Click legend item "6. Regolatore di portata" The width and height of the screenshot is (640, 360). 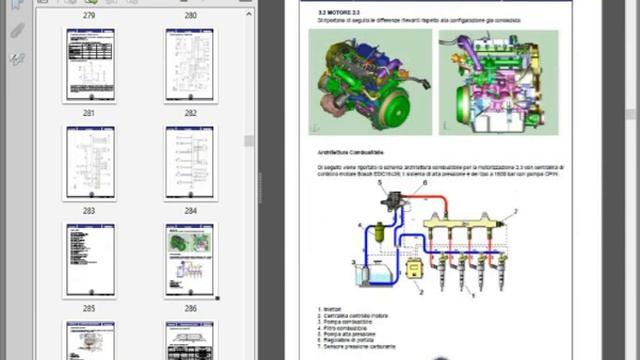(x=346, y=340)
